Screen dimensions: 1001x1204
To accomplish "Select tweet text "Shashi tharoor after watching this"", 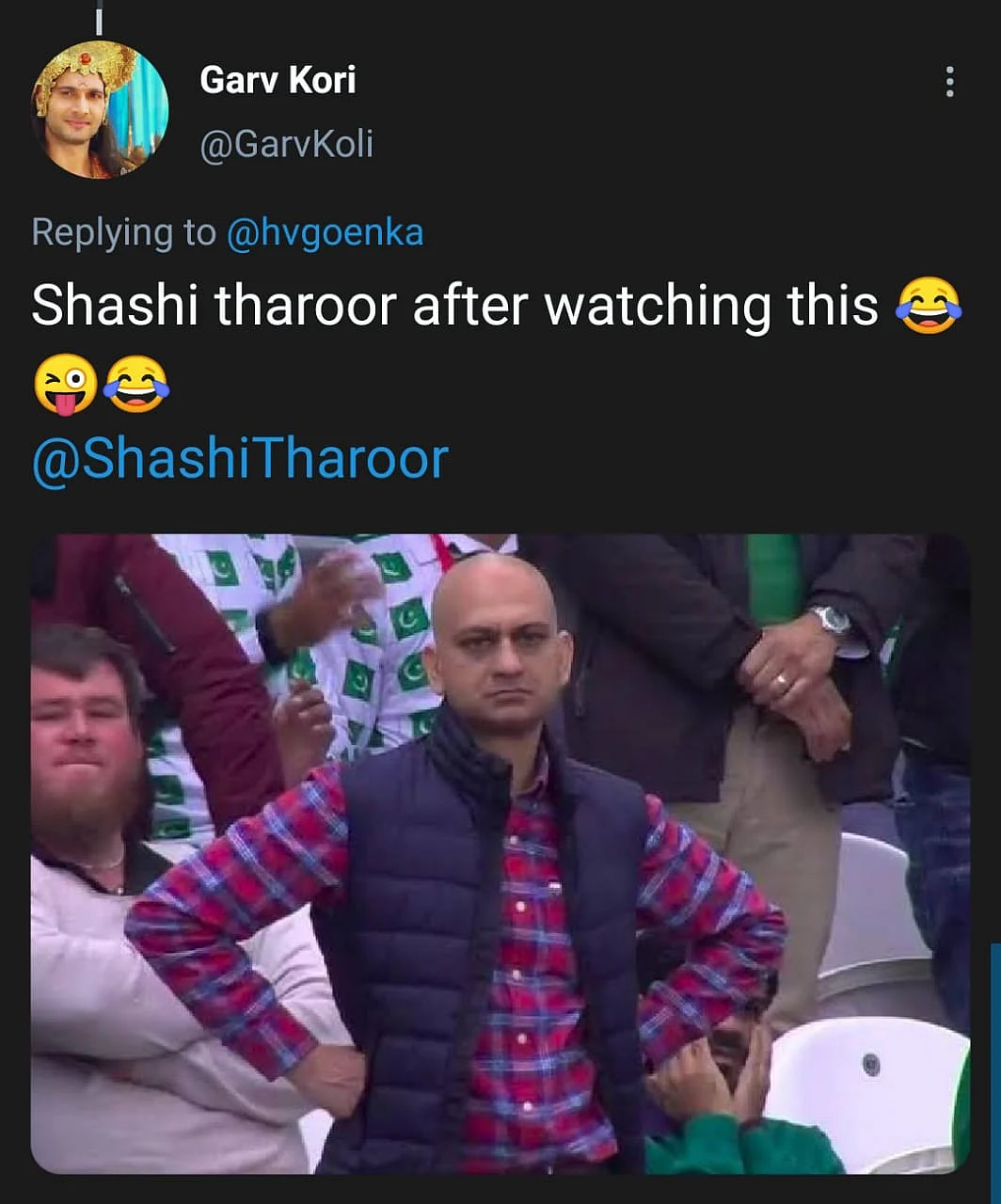I will 455,307.
